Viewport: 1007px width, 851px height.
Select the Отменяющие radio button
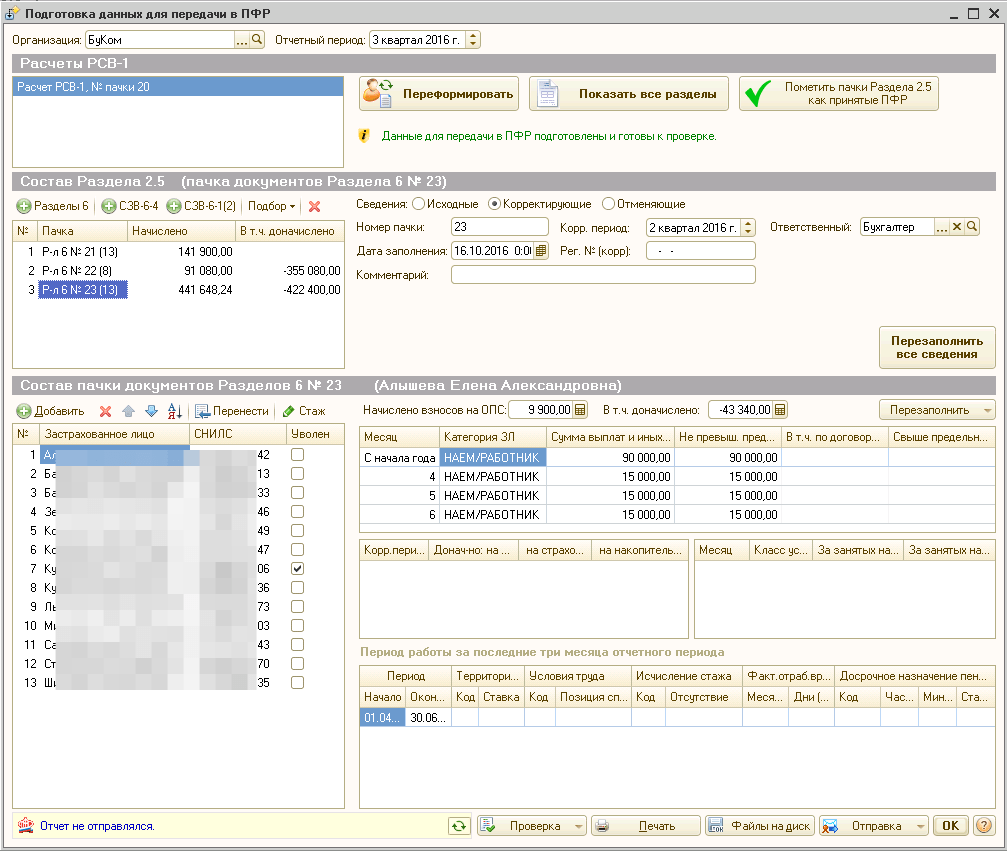click(x=608, y=204)
